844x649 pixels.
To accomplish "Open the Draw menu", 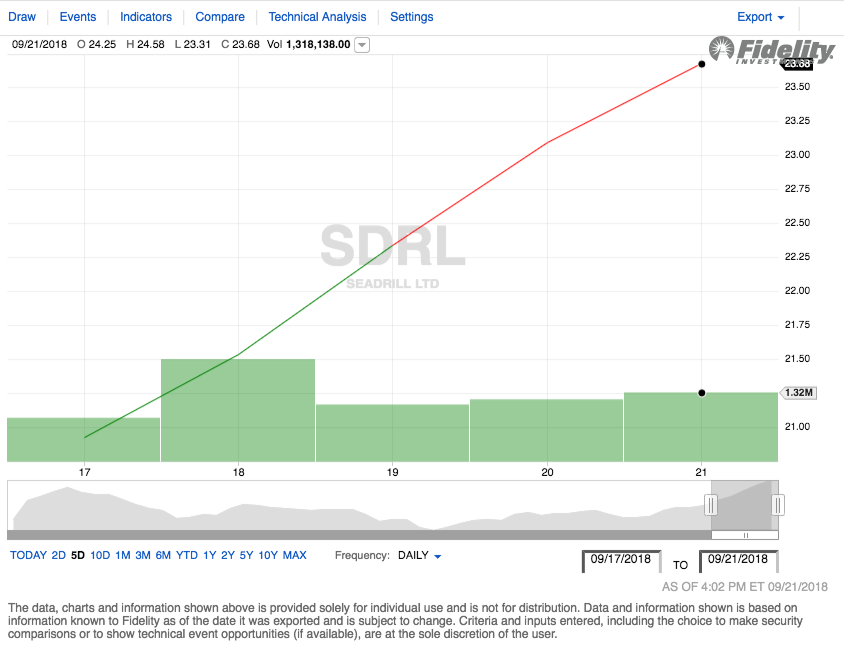I will tap(22, 17).
